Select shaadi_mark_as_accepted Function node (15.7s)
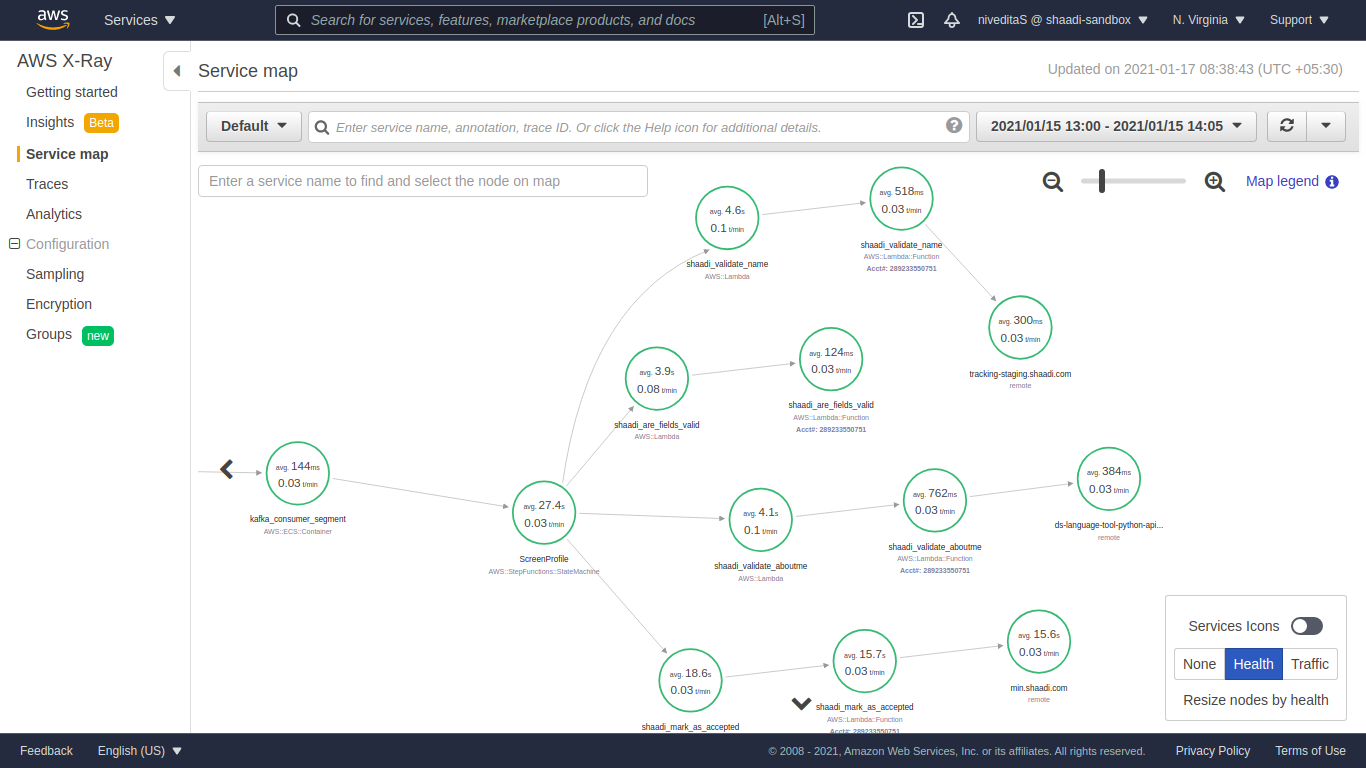 (x=865, y=662)
